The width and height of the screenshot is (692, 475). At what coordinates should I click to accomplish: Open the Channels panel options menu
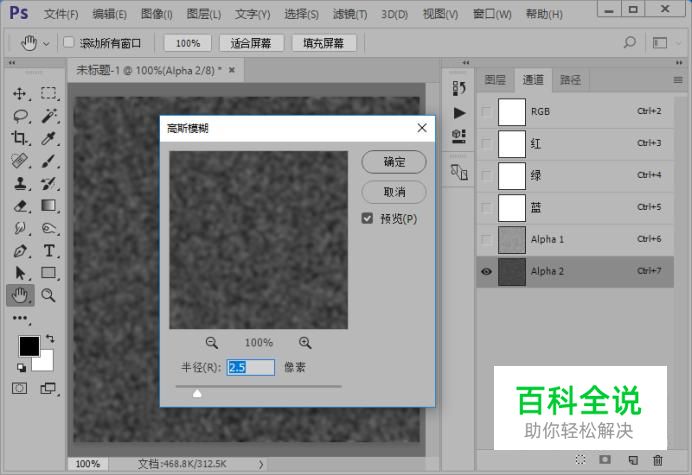click(678, 80)
